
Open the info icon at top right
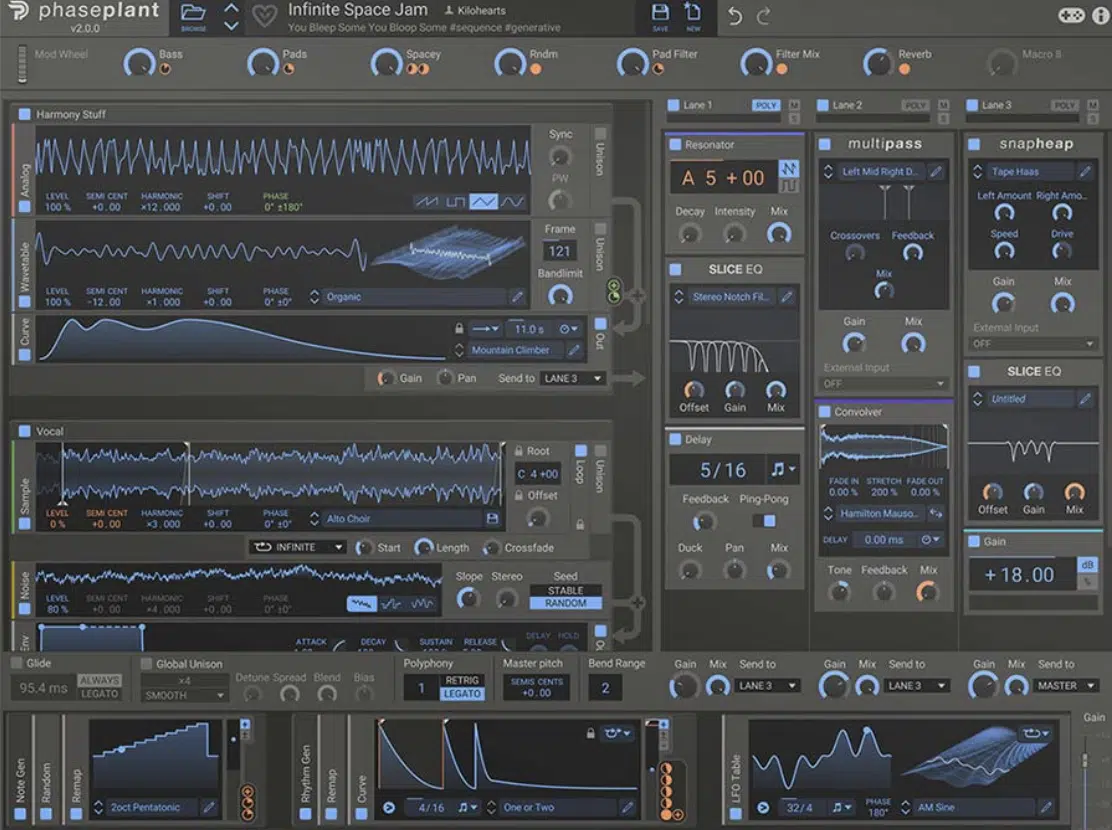pos(1097,16)
